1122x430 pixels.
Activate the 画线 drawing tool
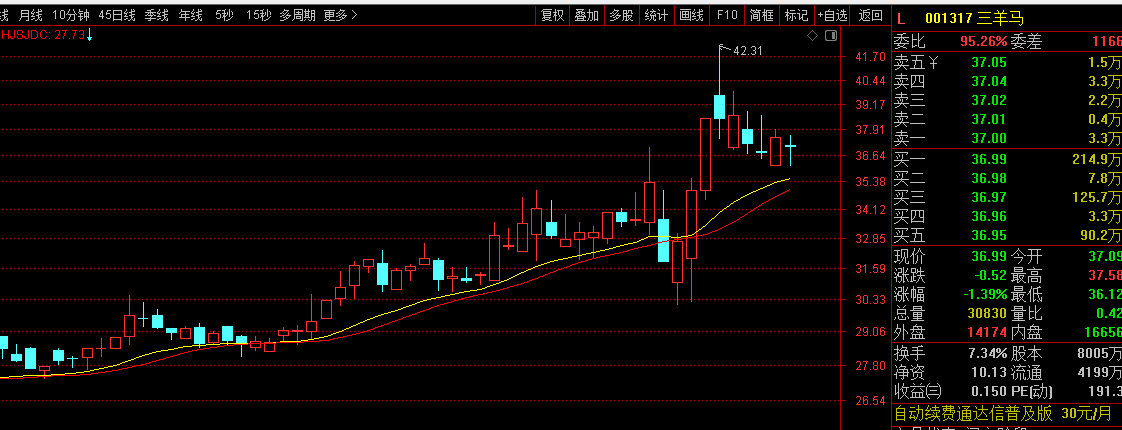pos(691,15)
